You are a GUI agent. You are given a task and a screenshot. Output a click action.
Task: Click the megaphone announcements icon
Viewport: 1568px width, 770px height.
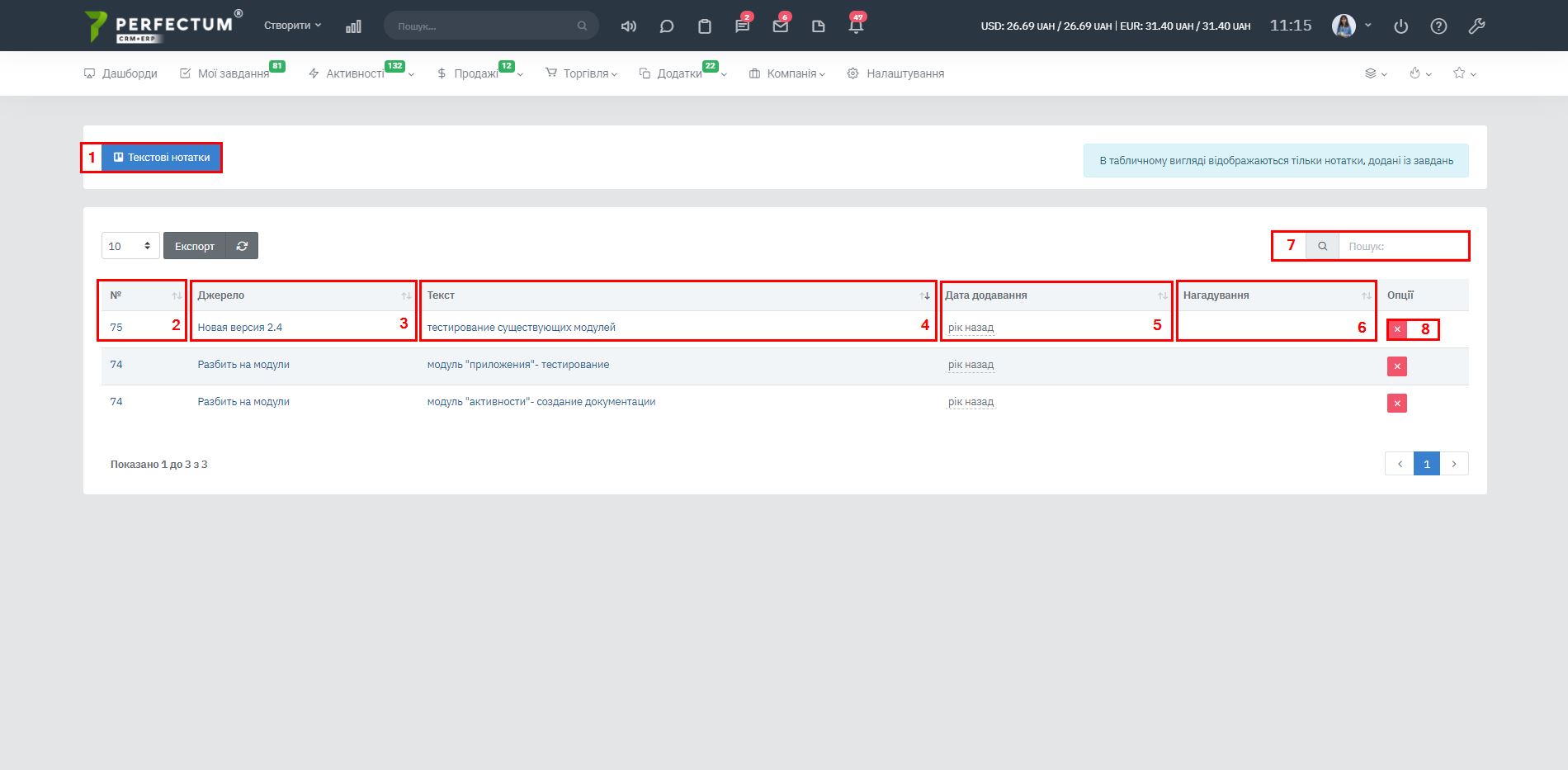pyautogui.click(x=628, y=26)
